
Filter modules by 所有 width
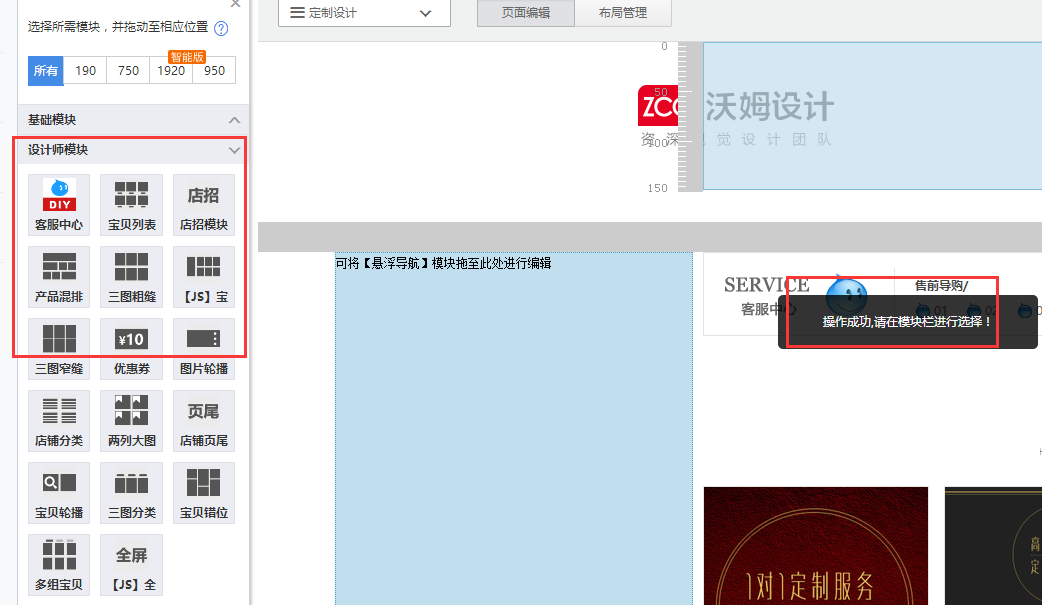pos(46,70)
